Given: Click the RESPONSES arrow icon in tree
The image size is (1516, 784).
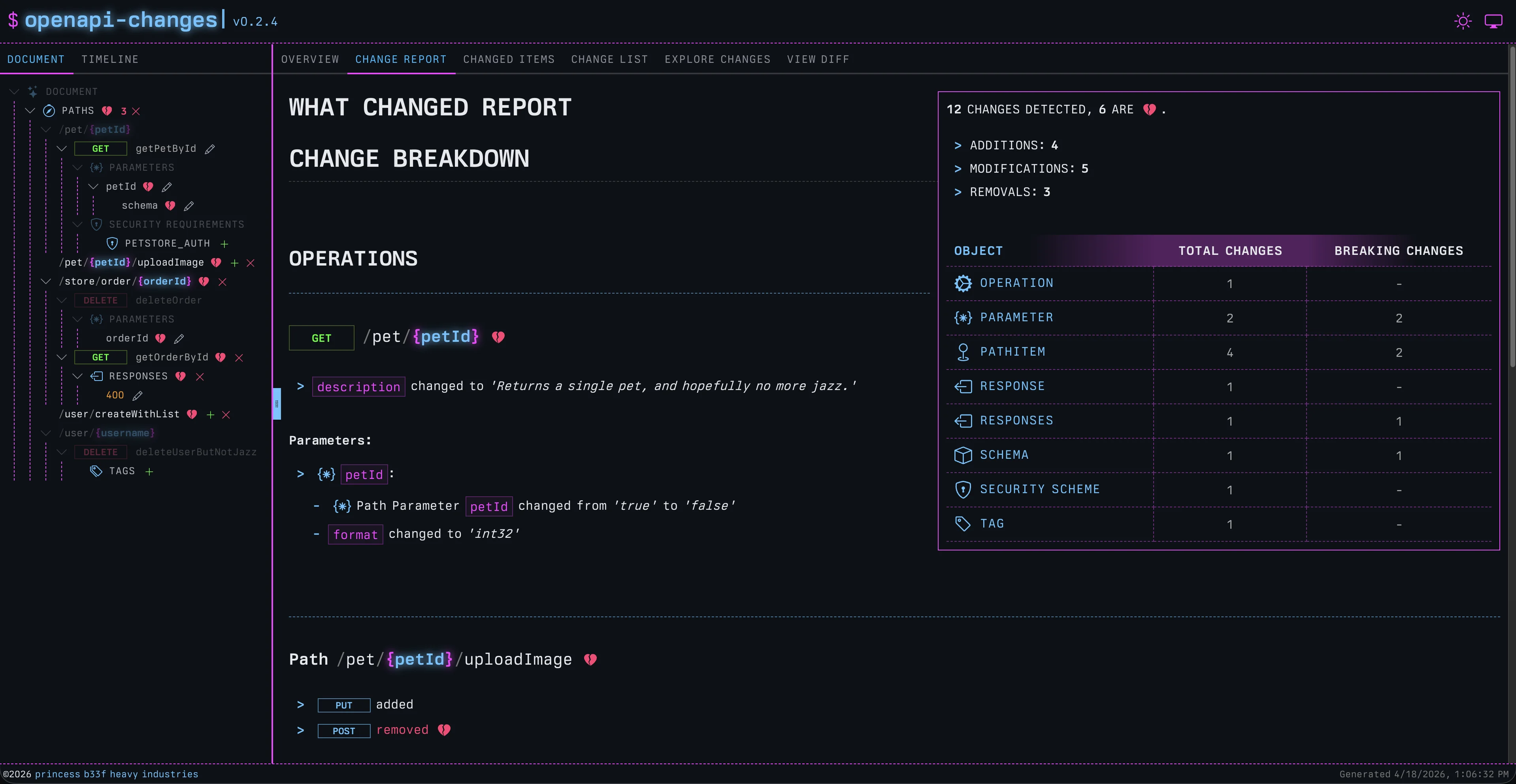Looking at the screenshot, I should (96, 376).
